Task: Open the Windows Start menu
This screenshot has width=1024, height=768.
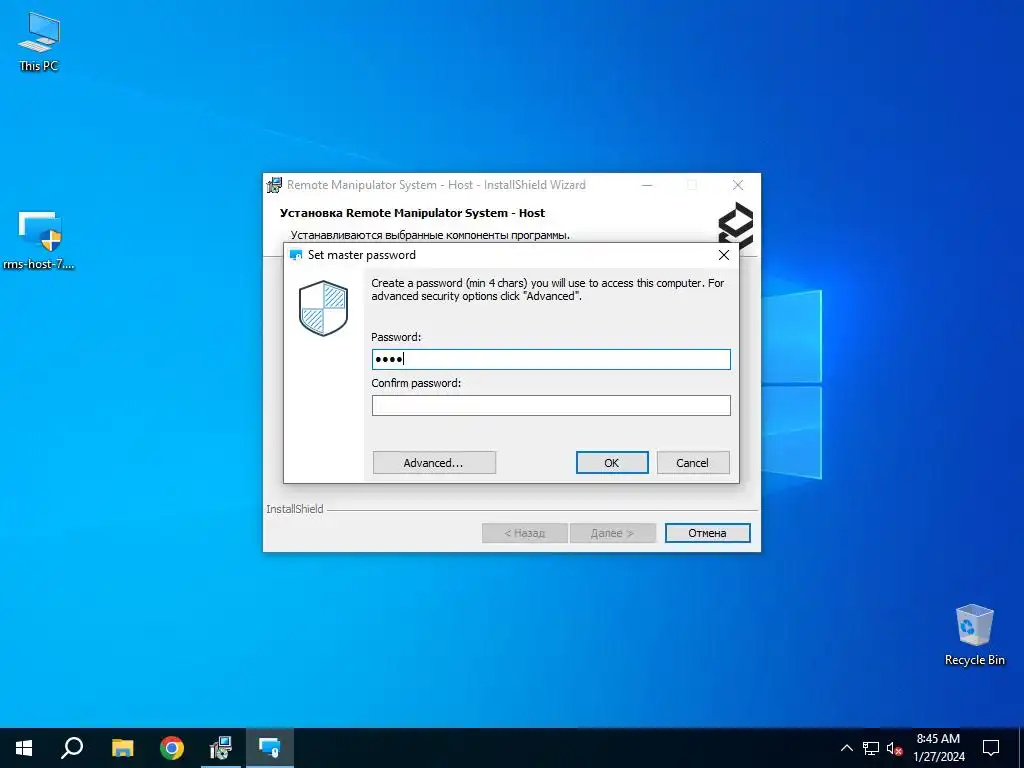Action: [24, 748]
